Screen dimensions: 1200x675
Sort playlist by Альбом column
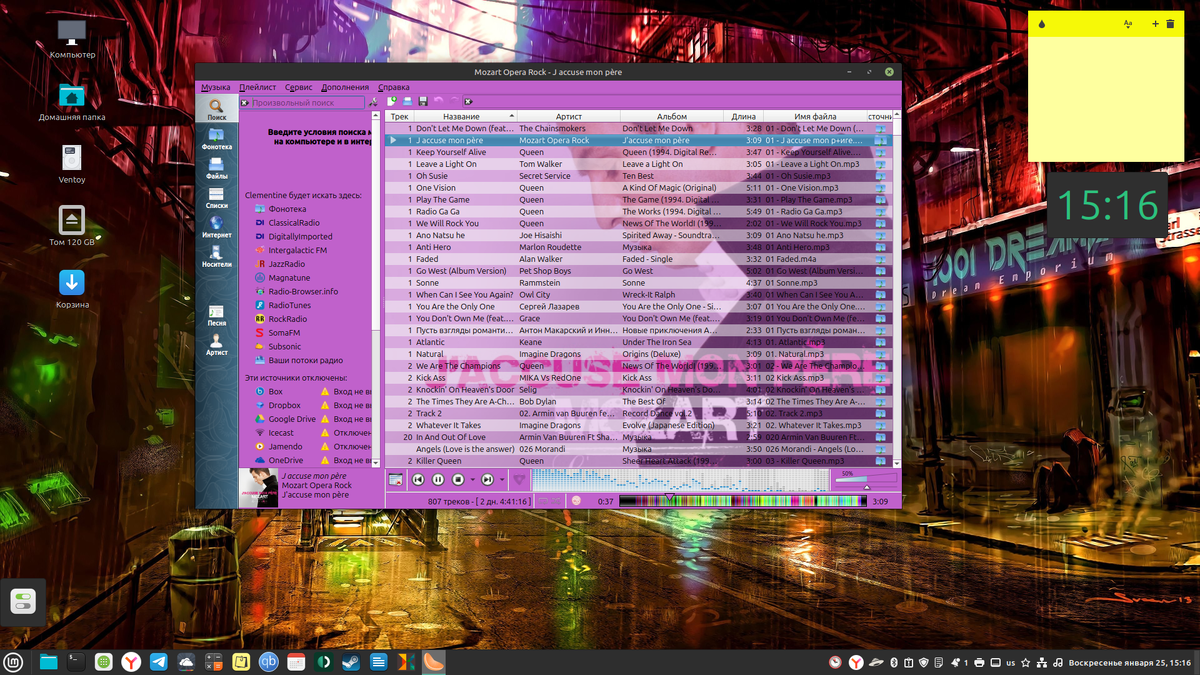672,117
